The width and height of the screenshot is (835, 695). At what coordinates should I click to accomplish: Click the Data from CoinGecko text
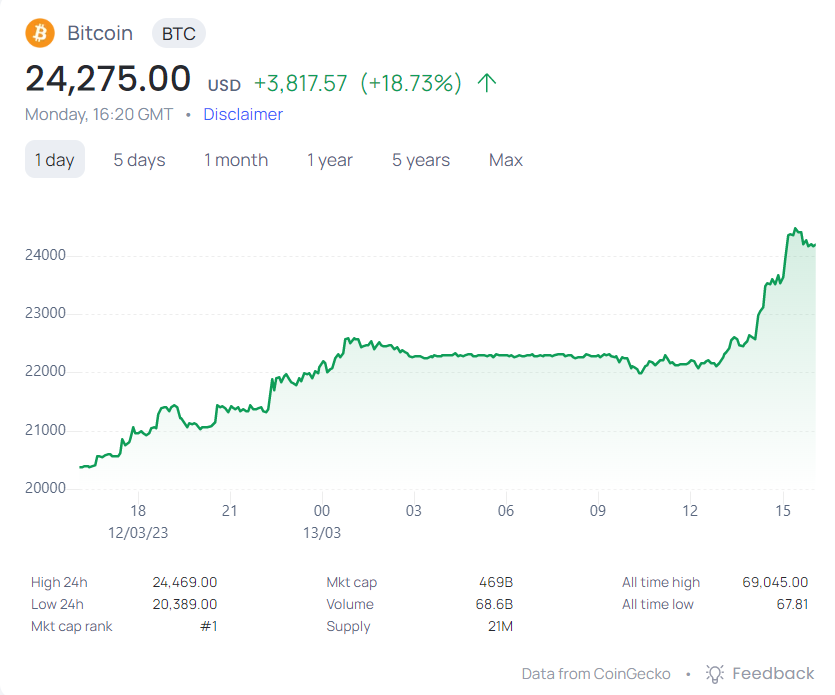596,674
